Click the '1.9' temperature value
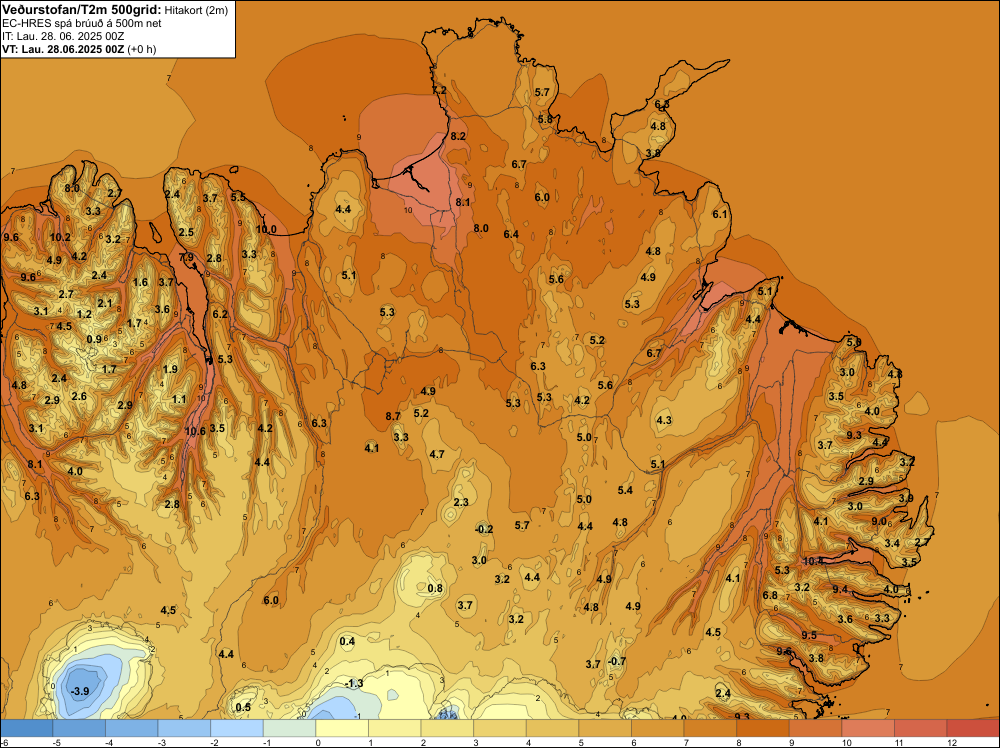Screen dimensions: 1000x748 tap(170, 369)
